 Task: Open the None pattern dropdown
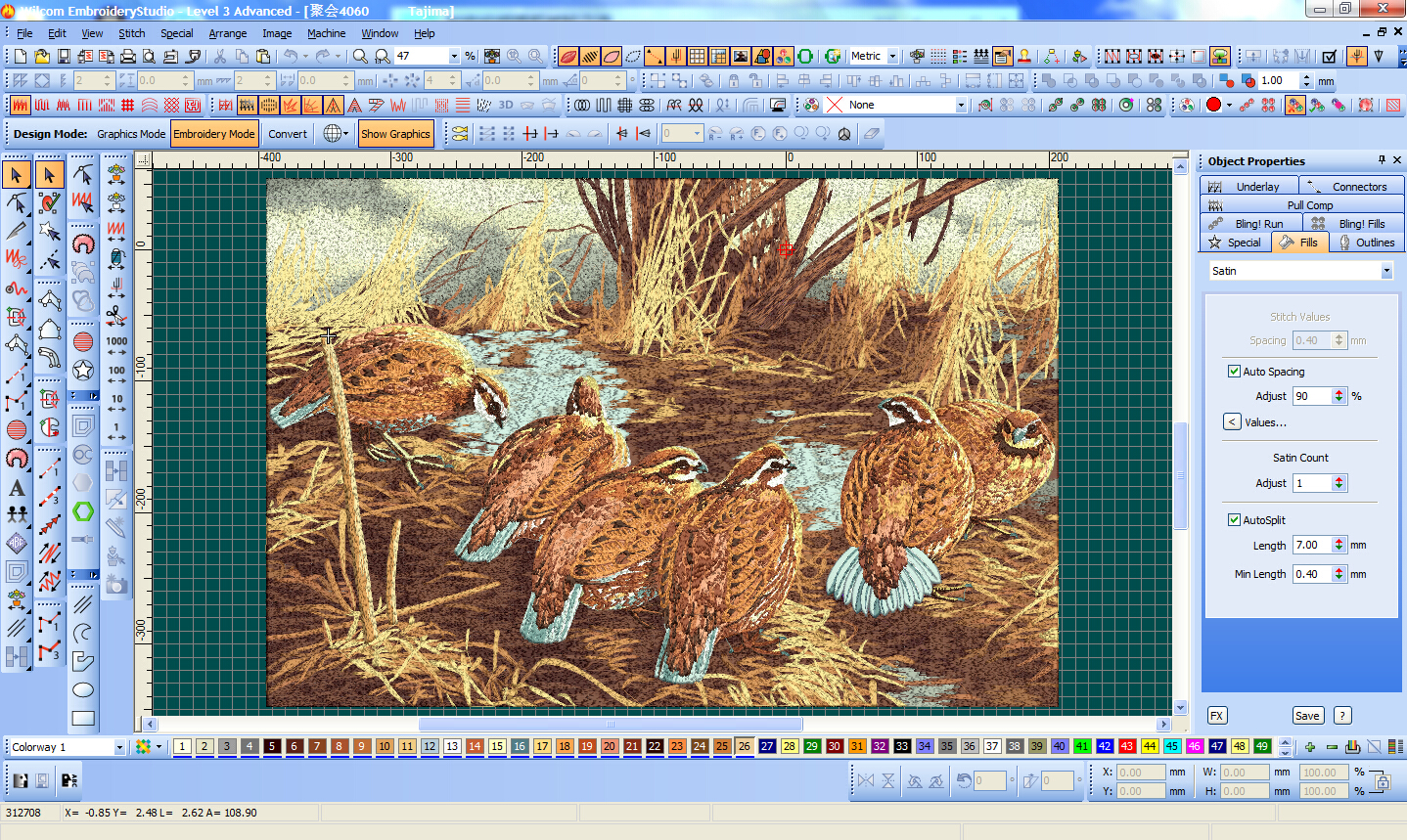coord(960,105)
